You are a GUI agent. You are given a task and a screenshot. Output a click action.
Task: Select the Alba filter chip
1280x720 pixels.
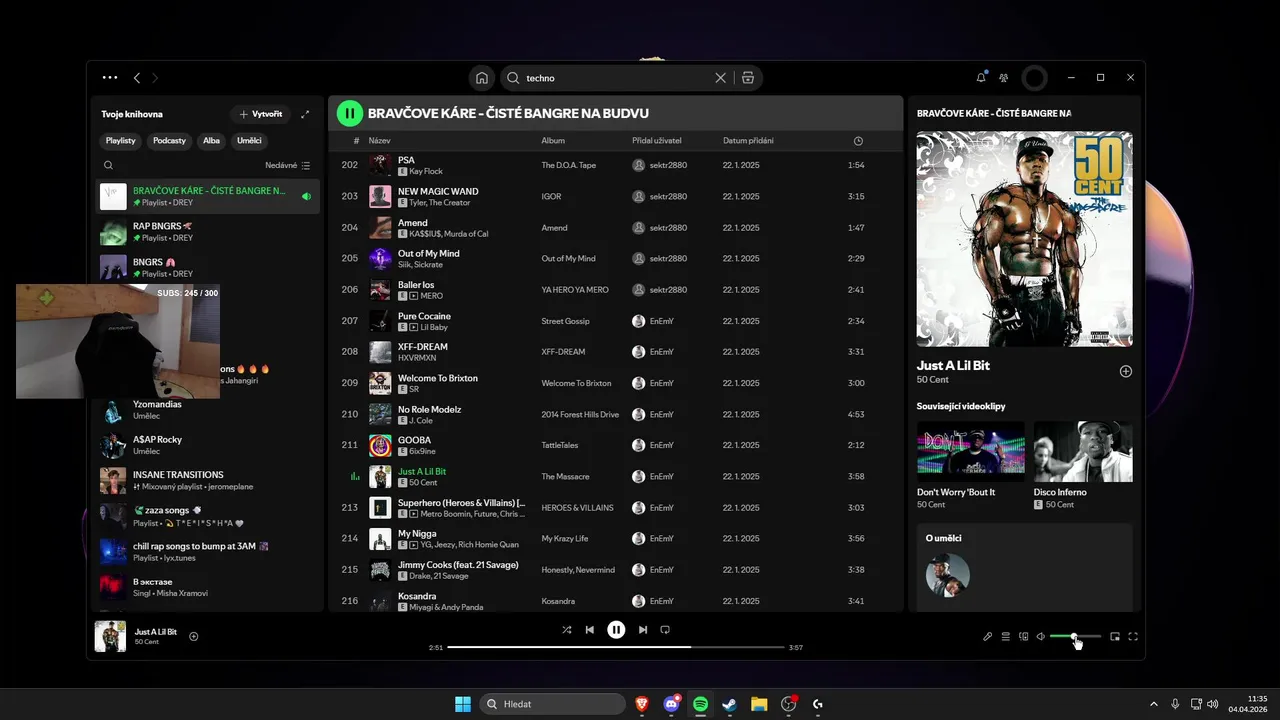[x=211, y=141]
